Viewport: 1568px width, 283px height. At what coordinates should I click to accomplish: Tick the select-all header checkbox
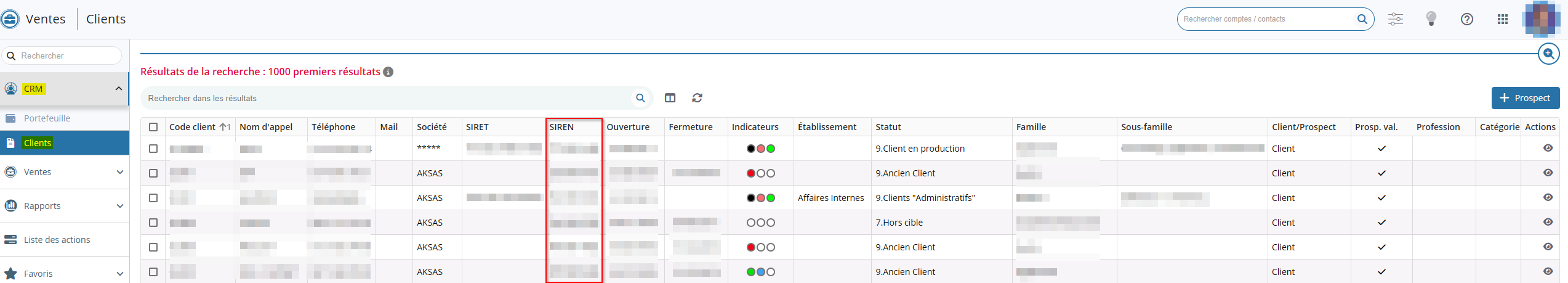coord(153,127)
